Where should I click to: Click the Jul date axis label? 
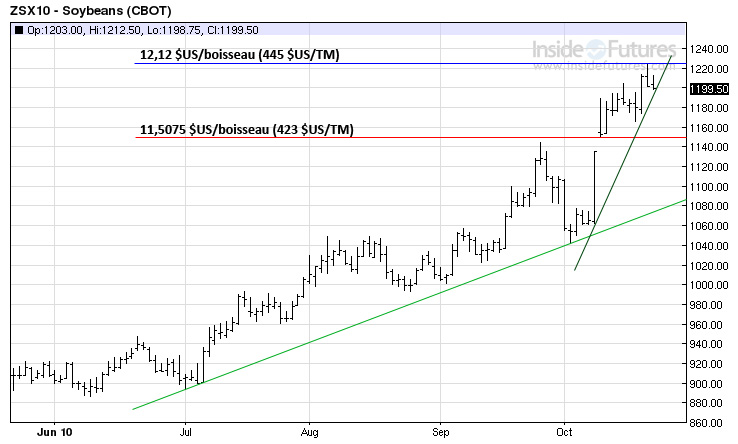(x=186, y=434)
